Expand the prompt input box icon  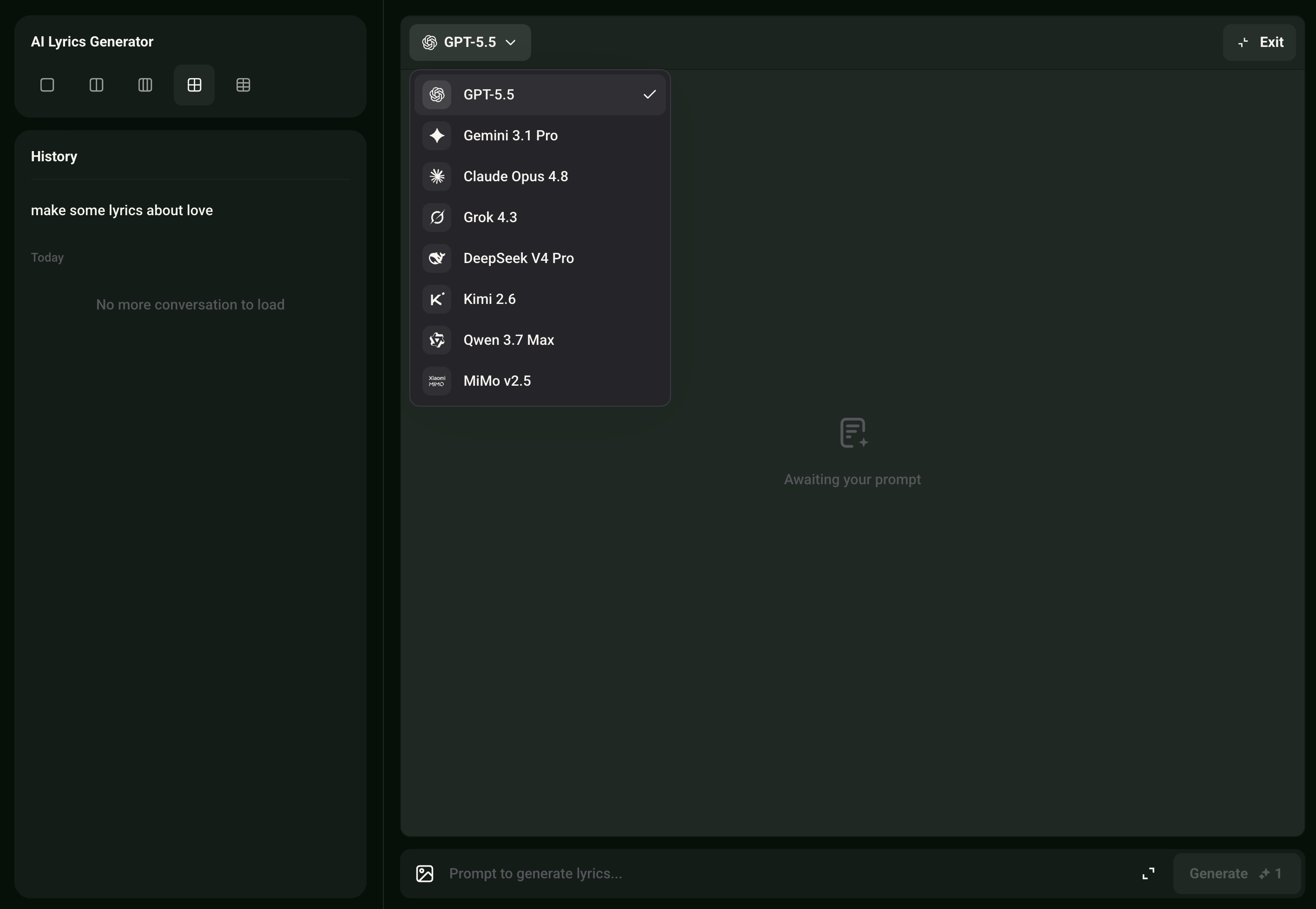(1149, 873)
